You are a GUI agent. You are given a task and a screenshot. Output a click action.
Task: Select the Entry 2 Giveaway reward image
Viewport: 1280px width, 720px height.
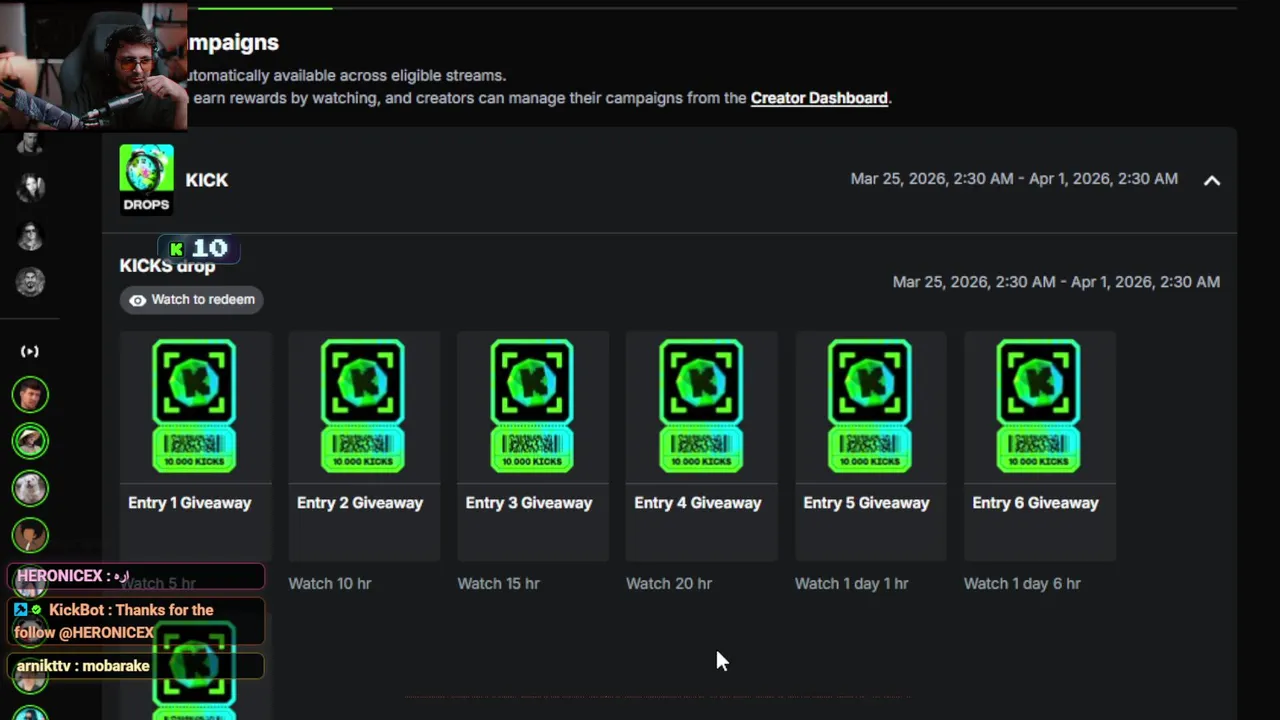(363, 406)
